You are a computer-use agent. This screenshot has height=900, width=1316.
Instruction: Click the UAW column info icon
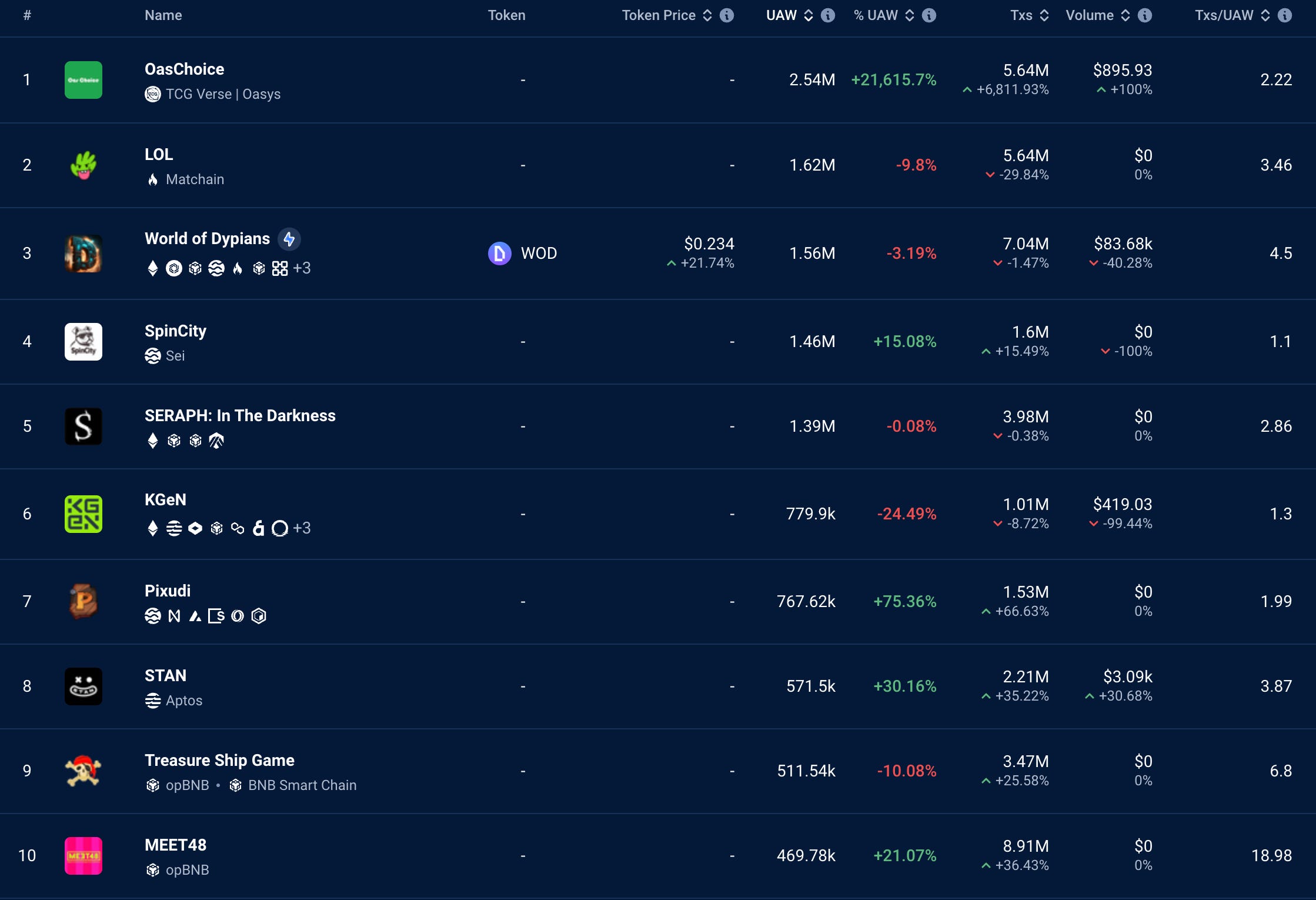tap(828, 15)
